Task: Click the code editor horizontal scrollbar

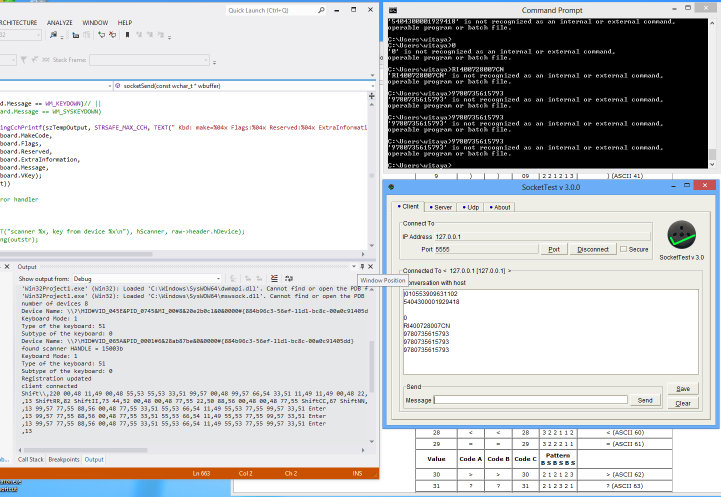Action: click(x=76, y=254)
